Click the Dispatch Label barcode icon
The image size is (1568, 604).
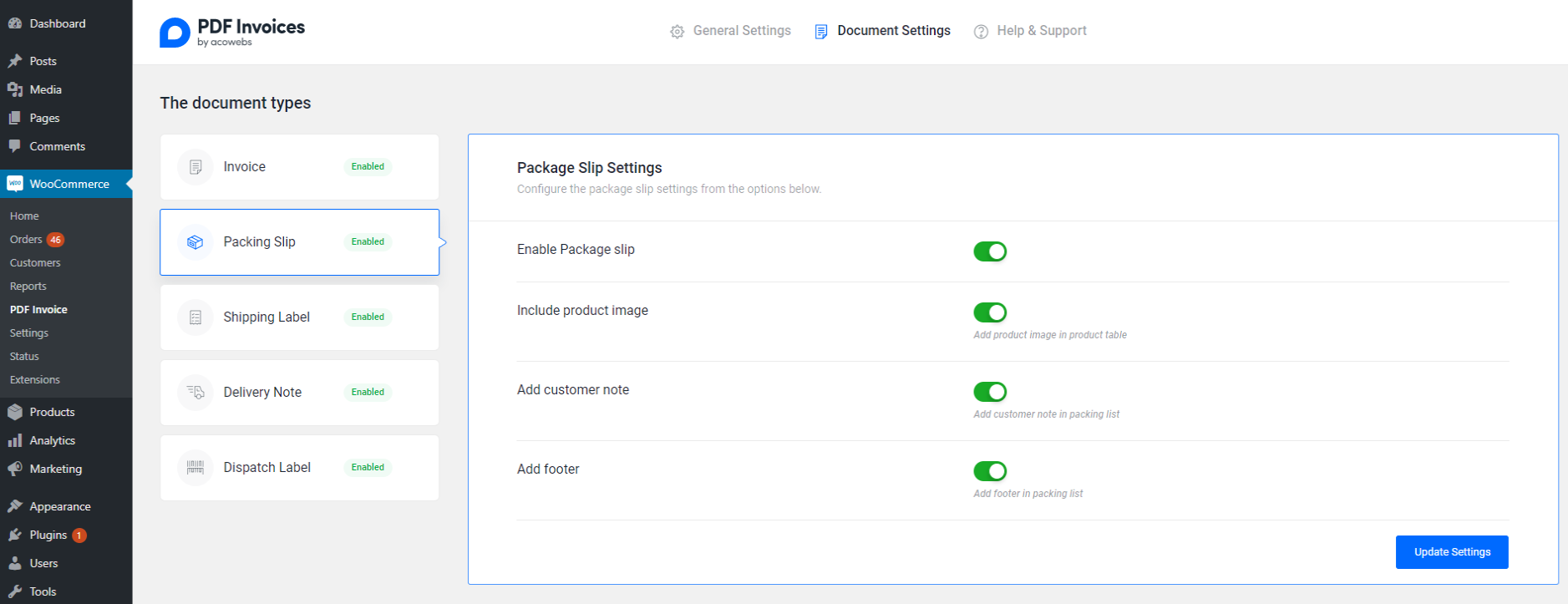coord(195,468)
